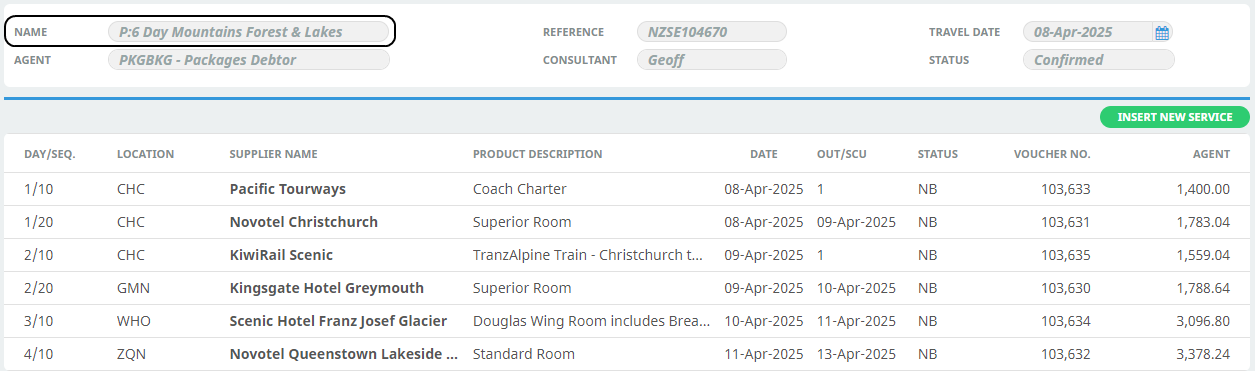
Task: Select the Novotel Queenstown Lakeside row
Action: [x=627, y=354]
